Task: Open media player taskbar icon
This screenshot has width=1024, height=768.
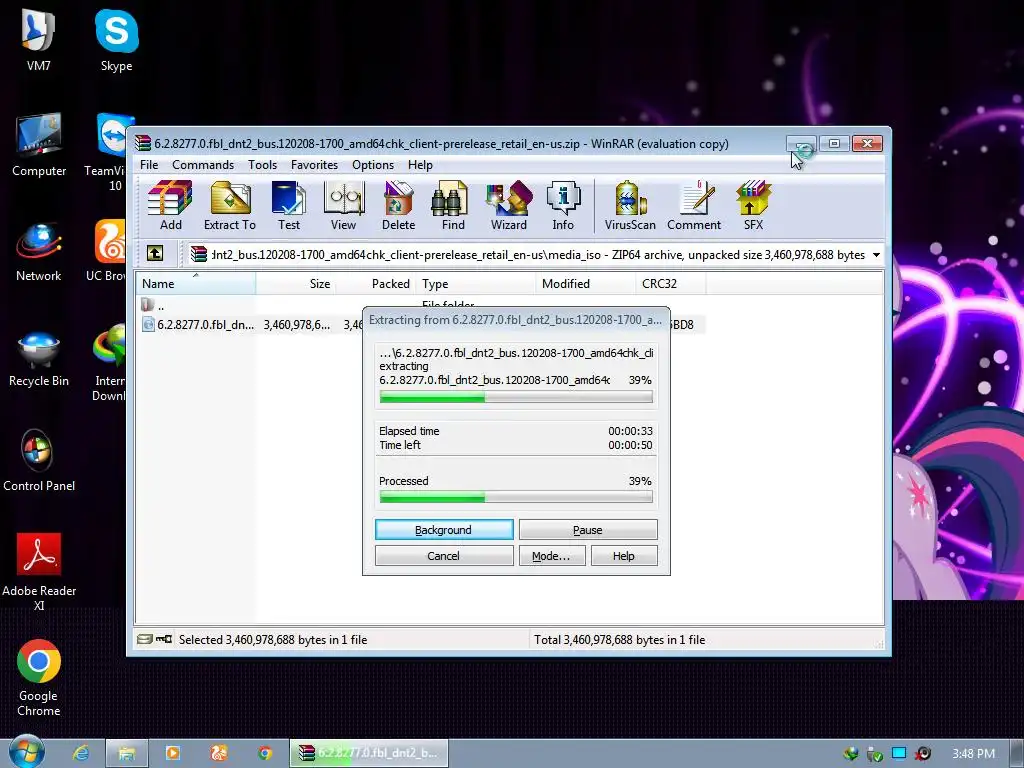Action: 173,753
